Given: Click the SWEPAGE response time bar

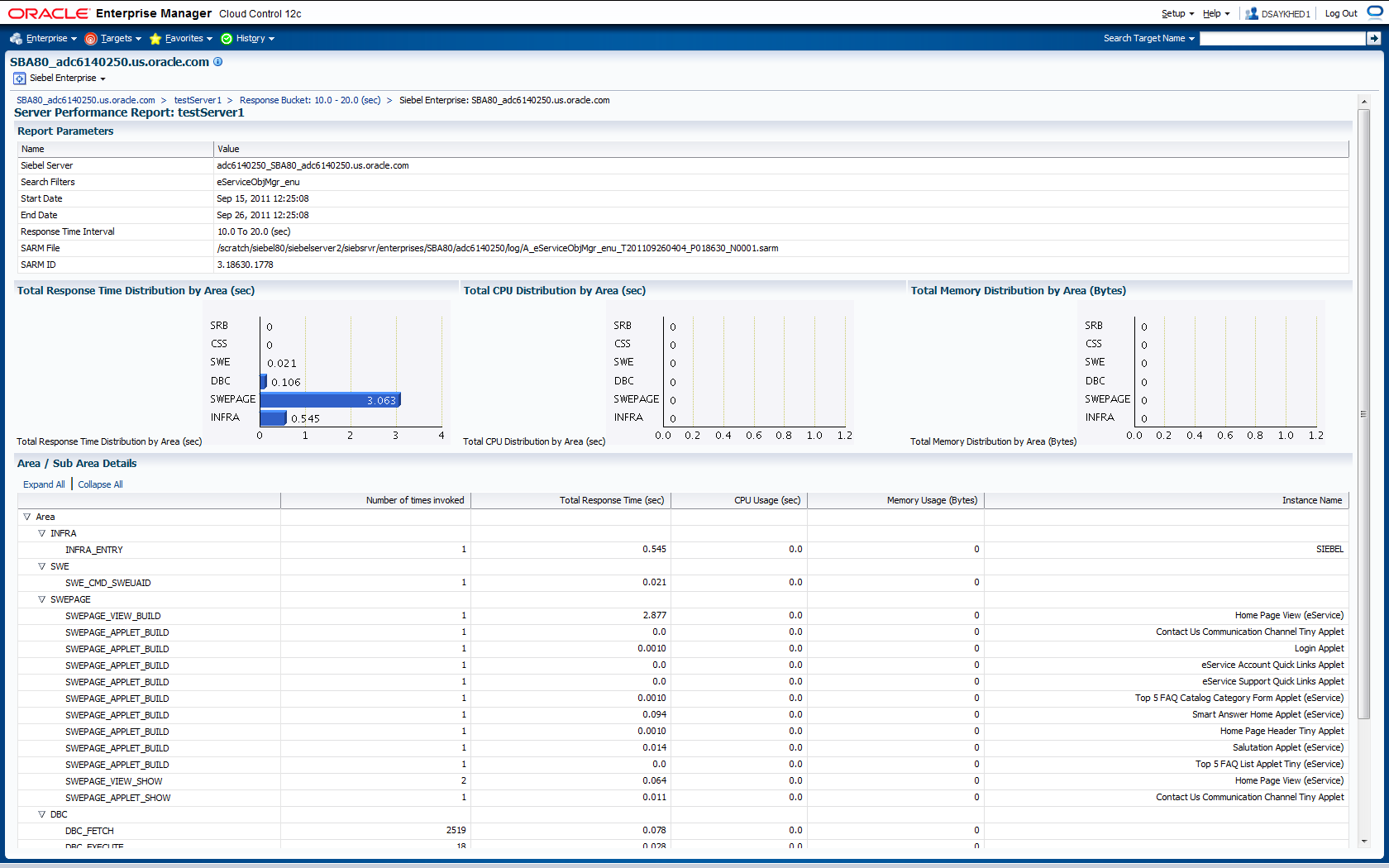Looking at the screenshot, I should 330,400.
